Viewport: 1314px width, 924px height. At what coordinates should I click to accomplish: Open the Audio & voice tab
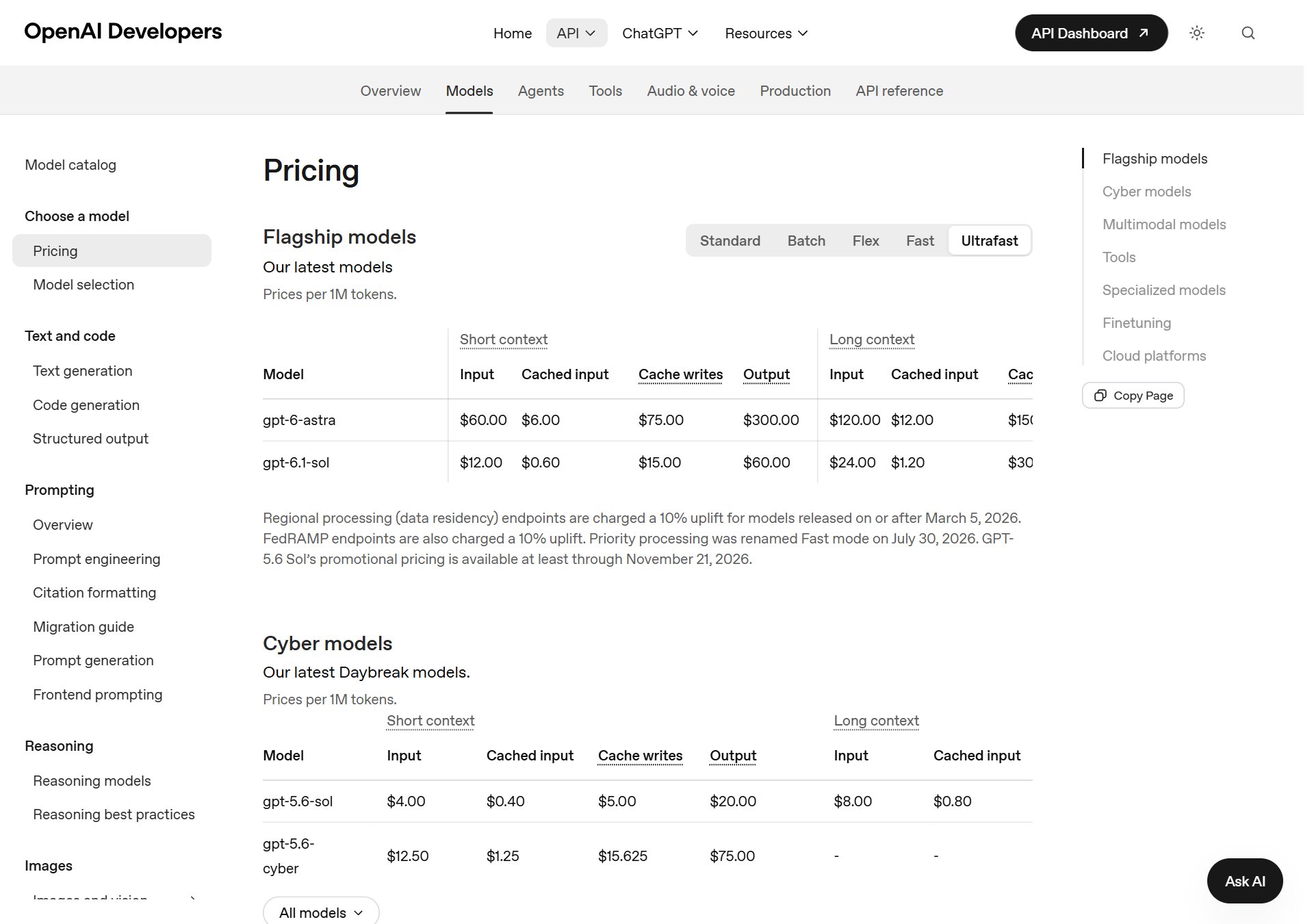point(691,91)
